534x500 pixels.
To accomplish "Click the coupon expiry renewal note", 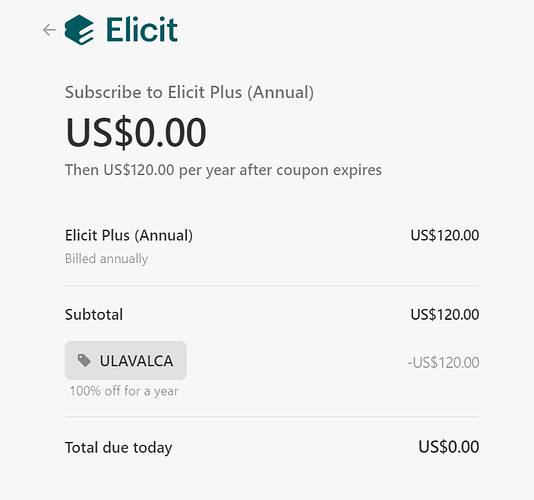I will [223, 170].
